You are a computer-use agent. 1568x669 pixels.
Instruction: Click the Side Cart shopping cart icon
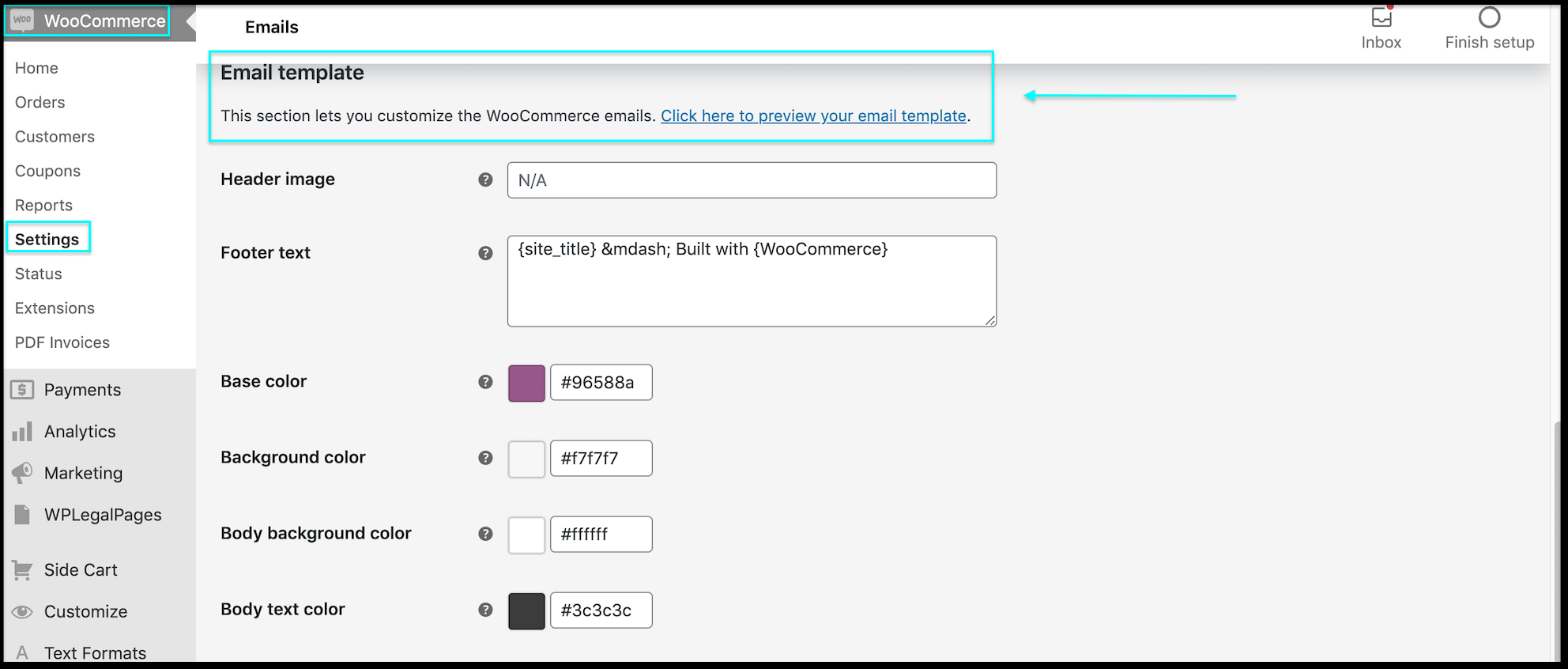22,570
